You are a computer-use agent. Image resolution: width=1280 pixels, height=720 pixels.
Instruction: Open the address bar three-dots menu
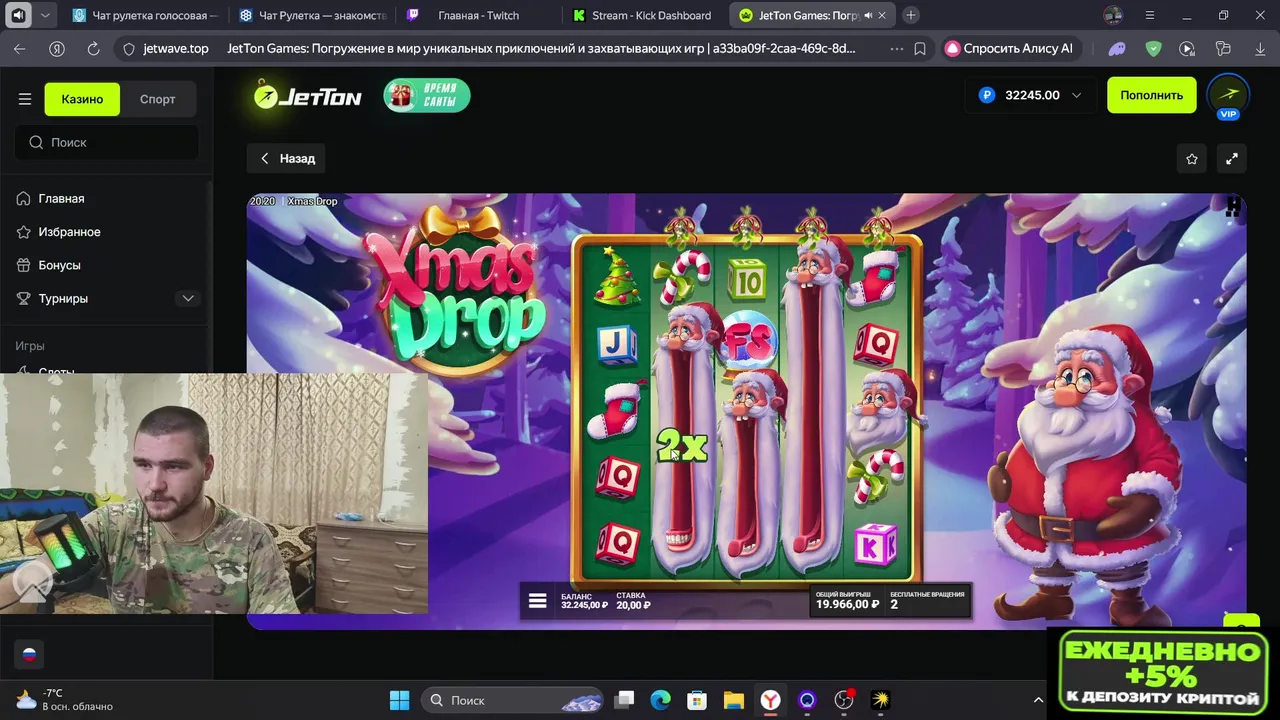click(x=896, y=48)
